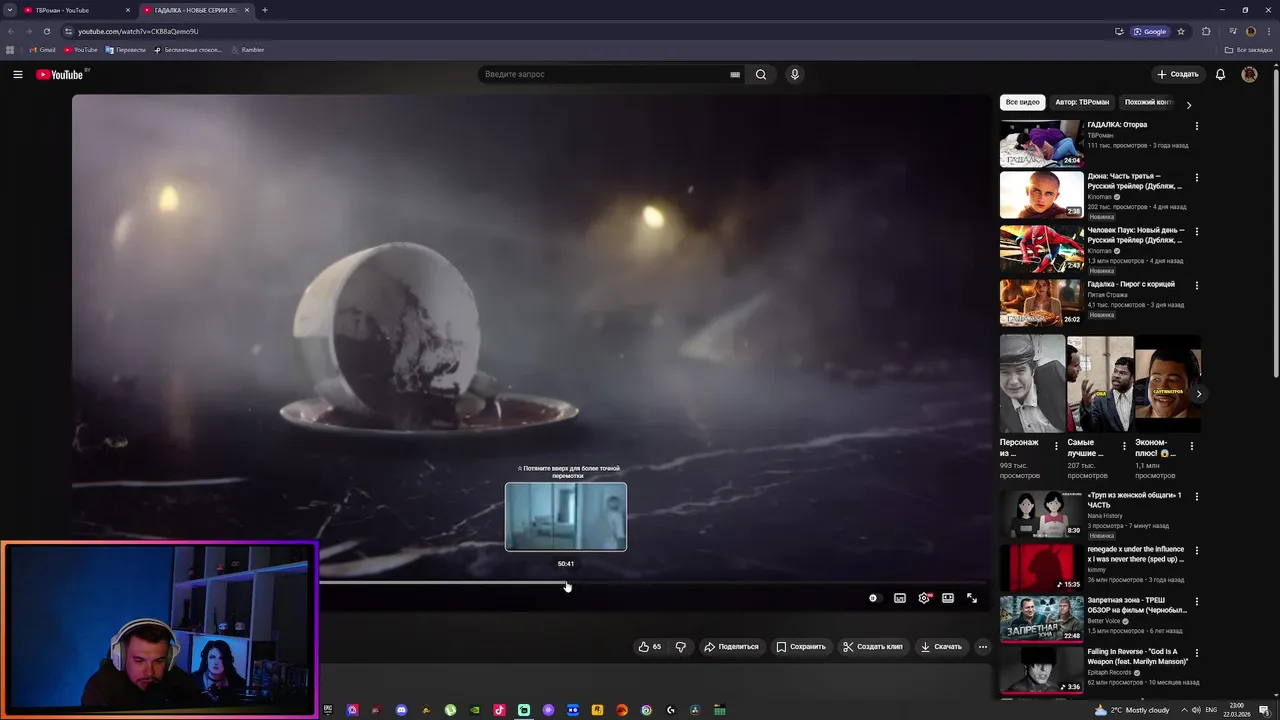
Task: Open the "Переводчик" bookmark
Action: pyautogui.click(x=125, y=50)
